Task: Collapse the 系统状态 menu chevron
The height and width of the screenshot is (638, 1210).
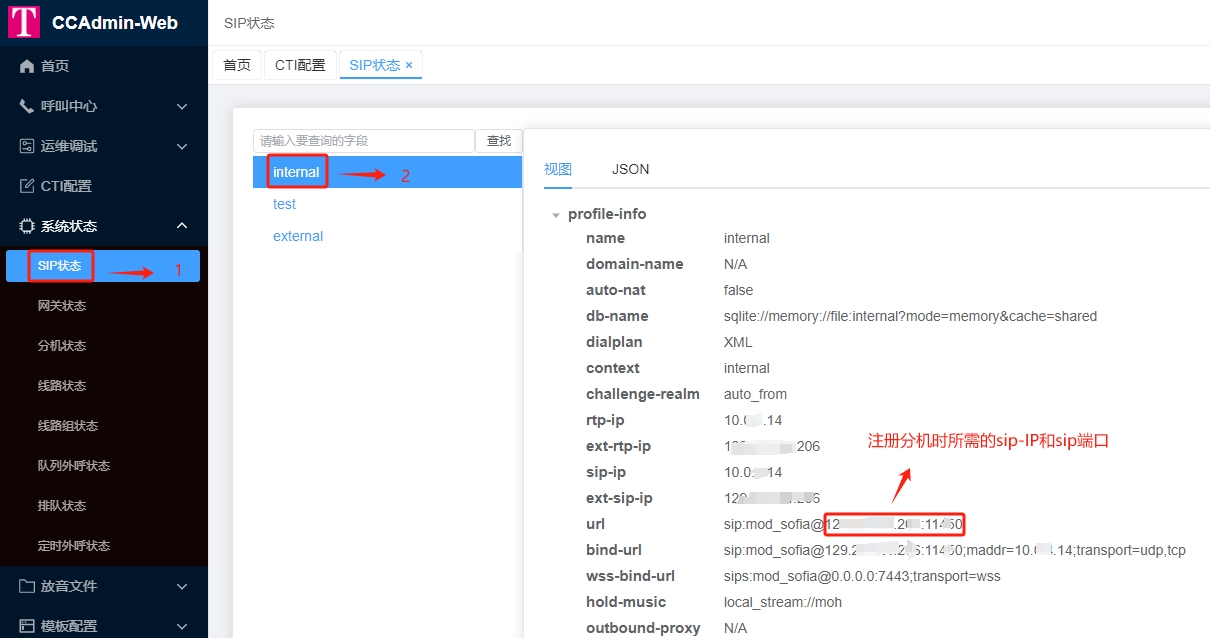Action: 182,226
